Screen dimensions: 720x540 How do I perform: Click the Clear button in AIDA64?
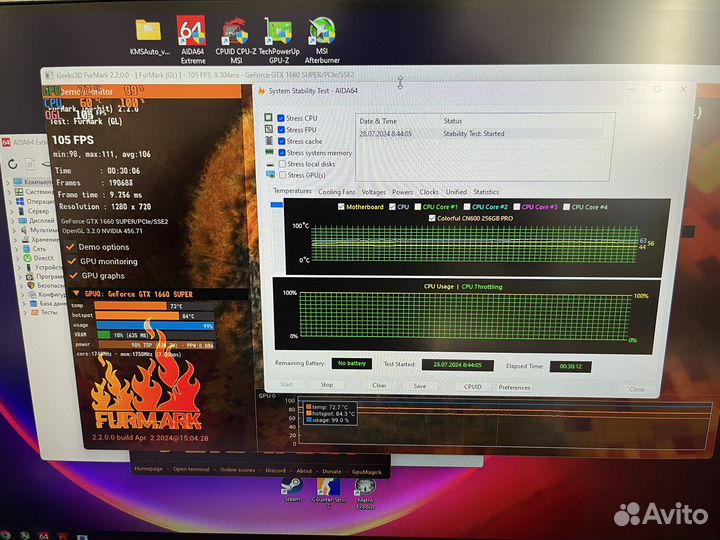pyautogui.click(x=379, y=385)
